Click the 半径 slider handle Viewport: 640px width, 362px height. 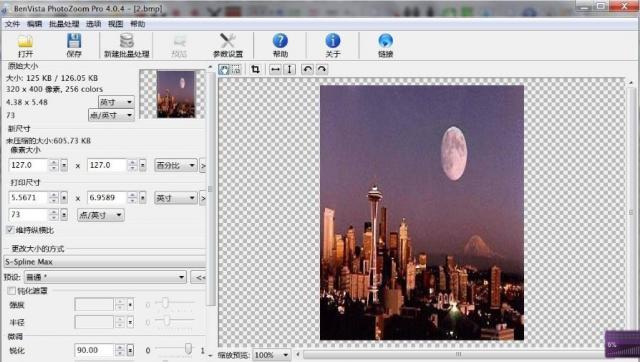[166, 321]
